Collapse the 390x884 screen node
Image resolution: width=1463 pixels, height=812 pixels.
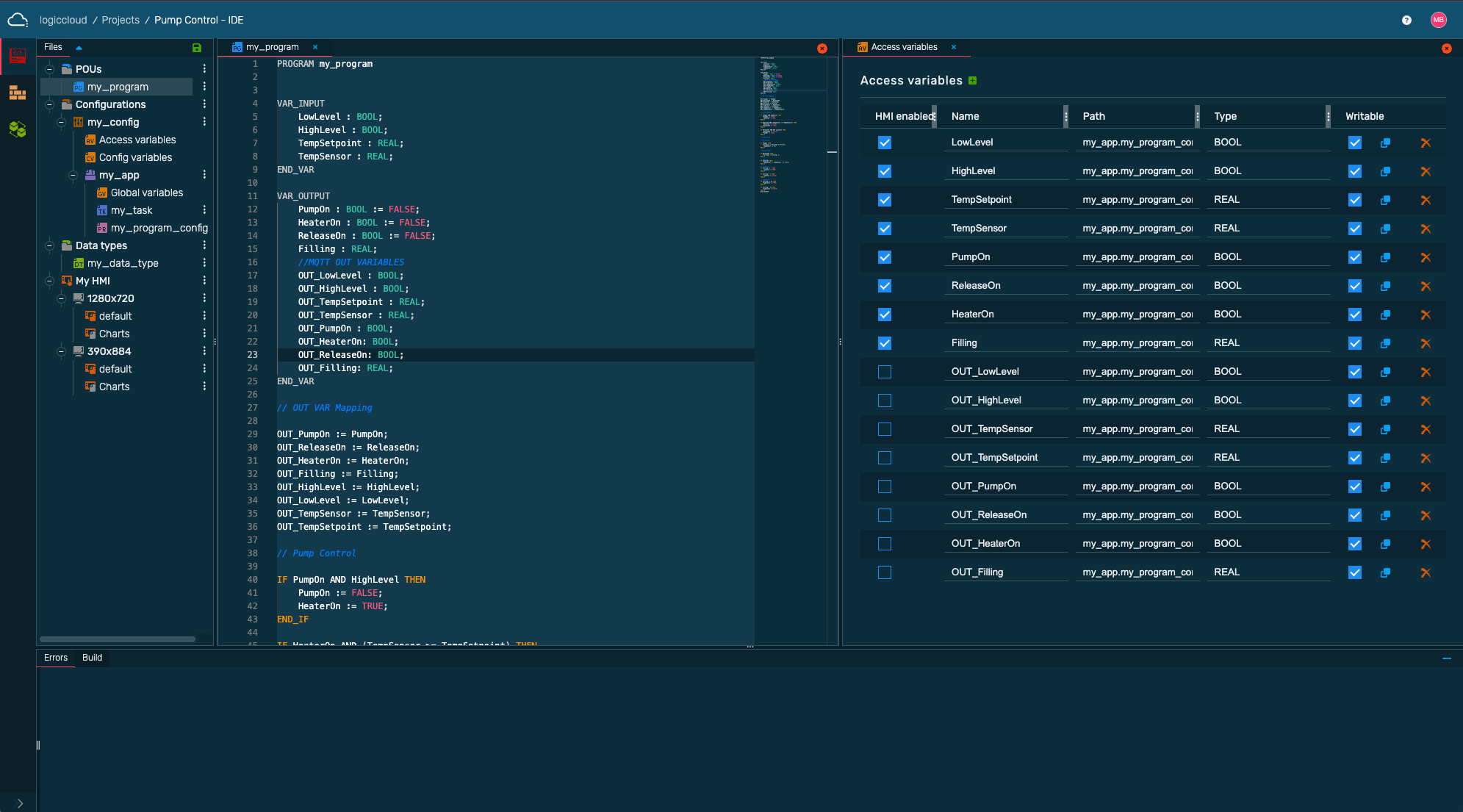[x=62, y=351]
